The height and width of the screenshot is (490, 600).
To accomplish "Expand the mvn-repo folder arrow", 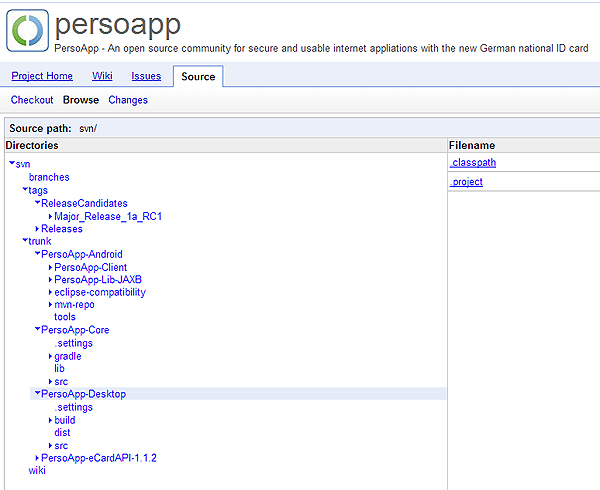I will (x=51, y=304).
